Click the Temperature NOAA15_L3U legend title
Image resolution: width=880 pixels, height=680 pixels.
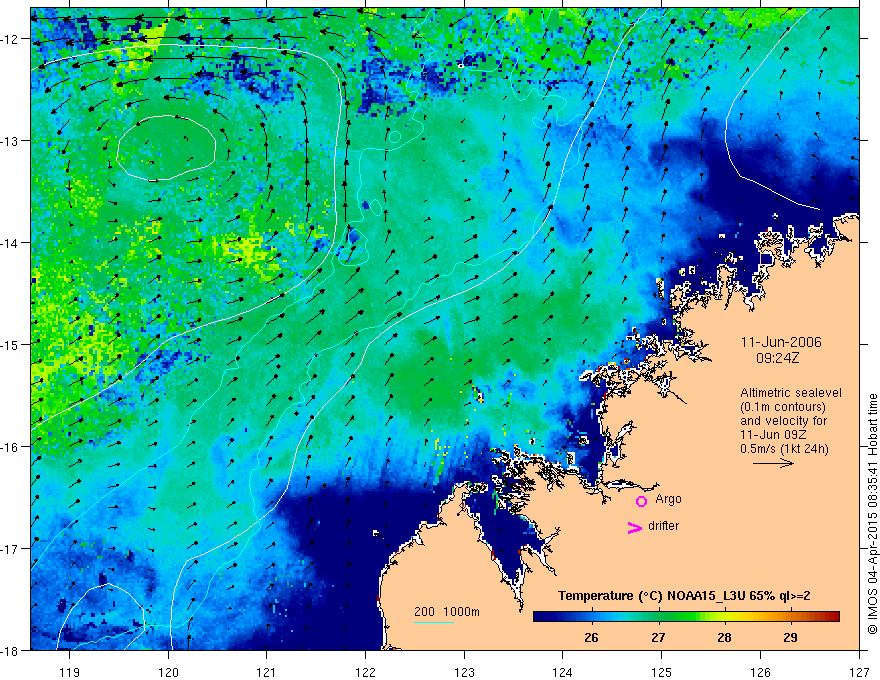(684, 596)
